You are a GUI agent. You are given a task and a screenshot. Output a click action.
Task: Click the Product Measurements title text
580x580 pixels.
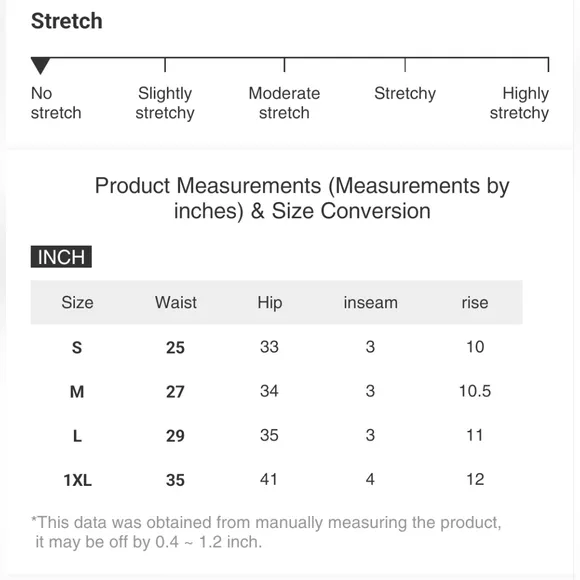point(302,198)
